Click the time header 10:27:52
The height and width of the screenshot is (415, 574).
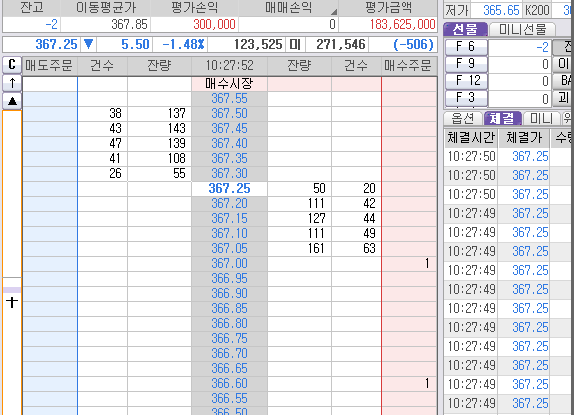[229, 66]
